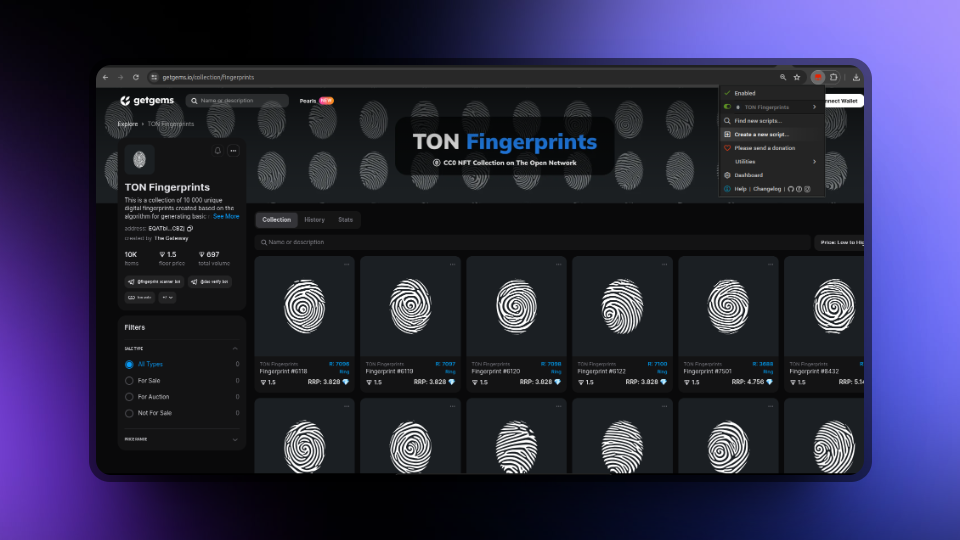Click the Explore breadcrumb link
960x540 pixels.
(x=127, y=124)
